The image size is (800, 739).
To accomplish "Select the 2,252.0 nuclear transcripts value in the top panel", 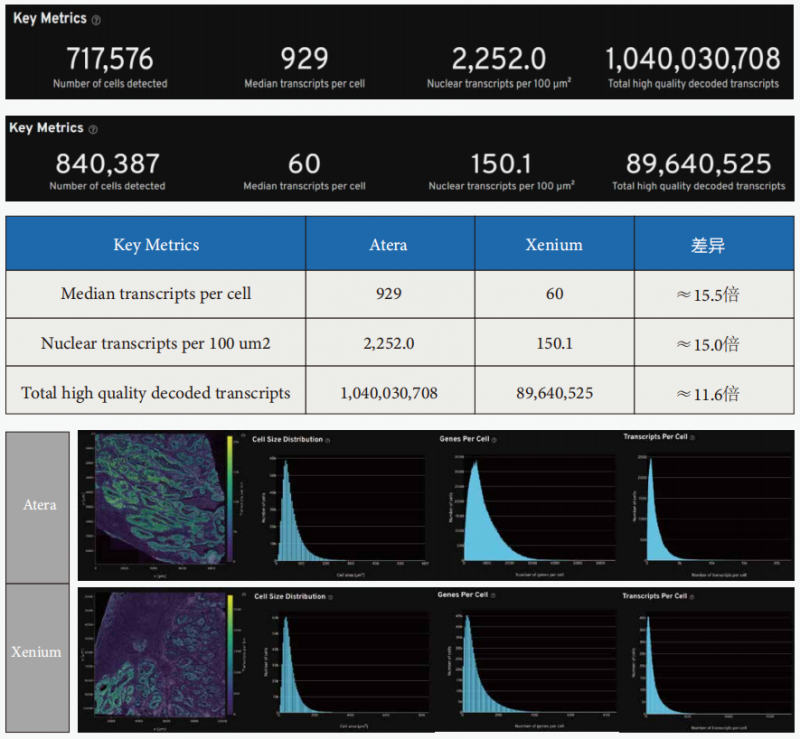I will point(498,59).
